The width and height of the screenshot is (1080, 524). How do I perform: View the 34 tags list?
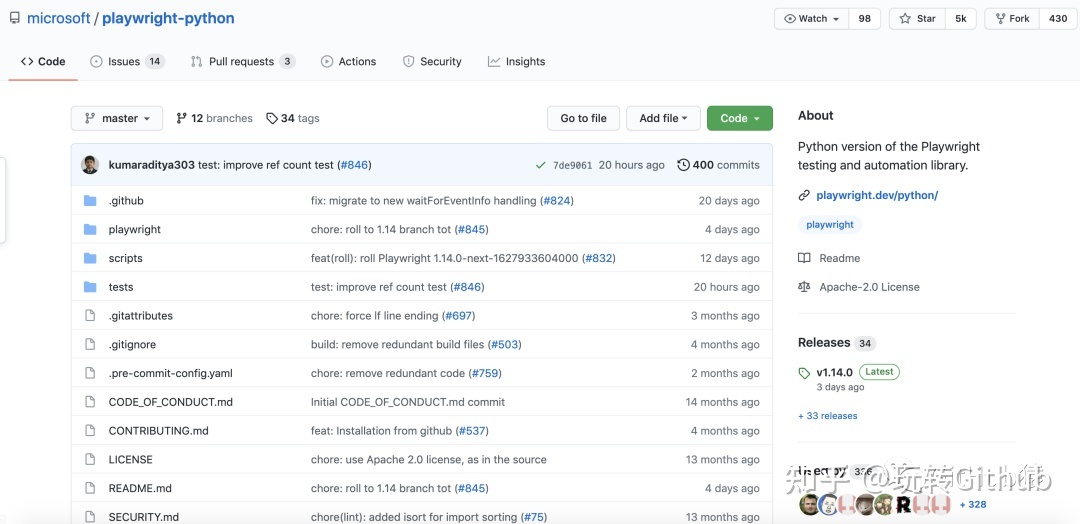(x=293, y=118)
